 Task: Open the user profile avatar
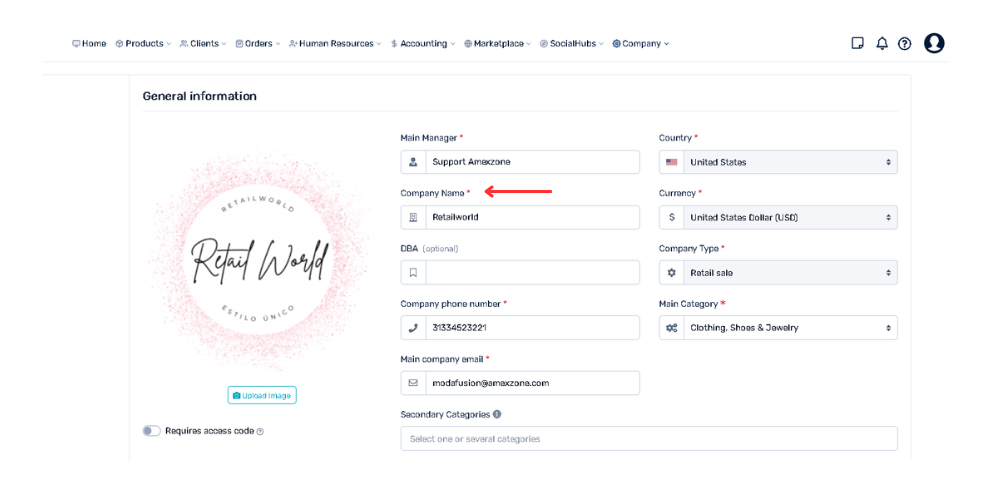coord(934,43)
